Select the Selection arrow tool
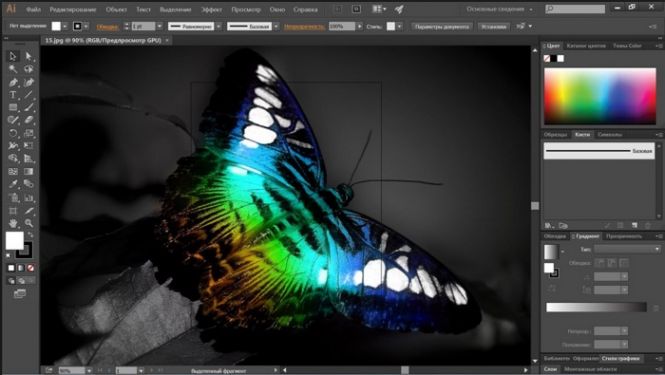665x375 pixels. pyautogui.click(x=13, y=56)
